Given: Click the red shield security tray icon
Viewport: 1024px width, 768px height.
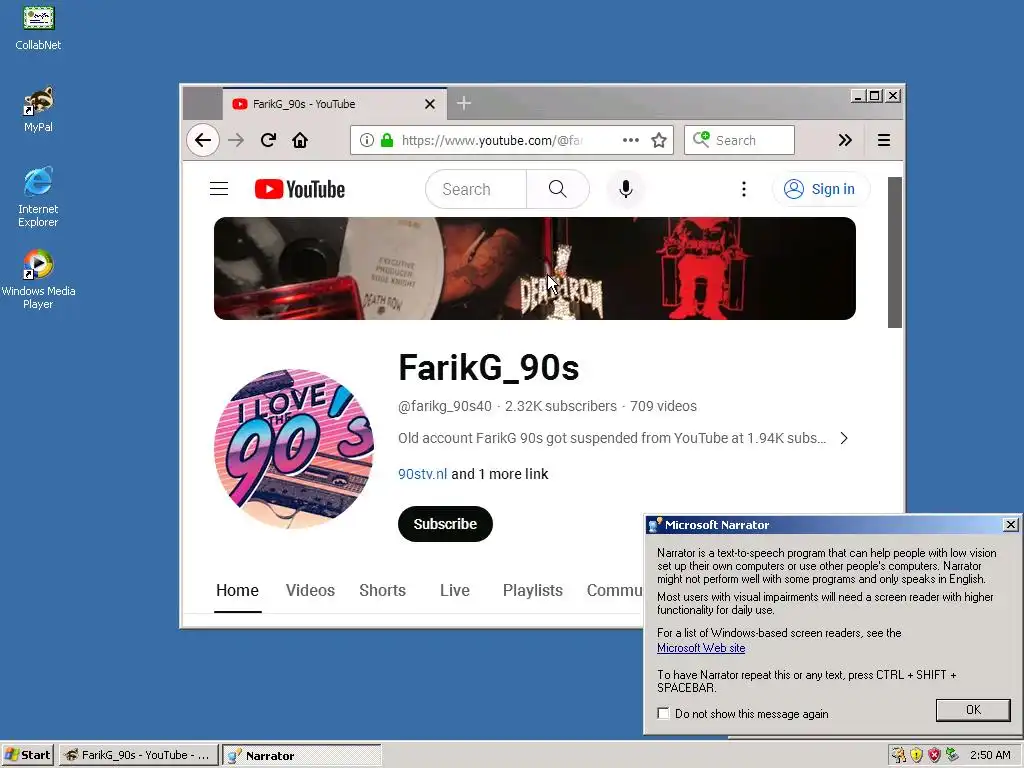Looking at the screenshot, I should click(935, 756).
